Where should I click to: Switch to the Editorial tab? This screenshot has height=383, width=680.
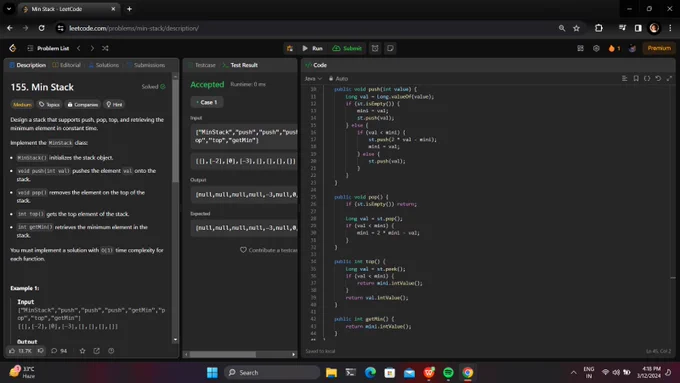coord(67,65)
